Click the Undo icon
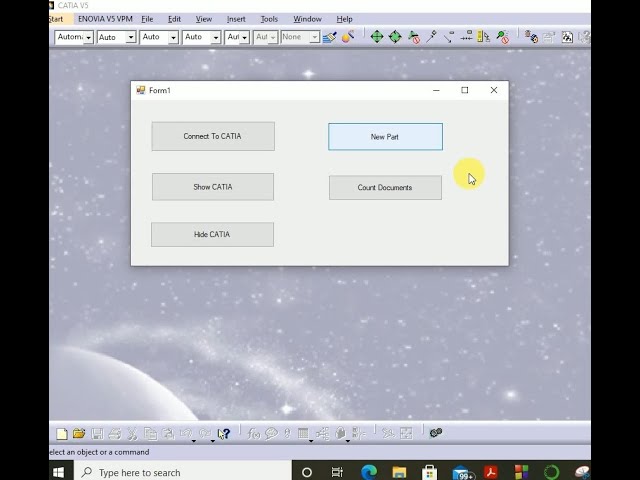 186,433
